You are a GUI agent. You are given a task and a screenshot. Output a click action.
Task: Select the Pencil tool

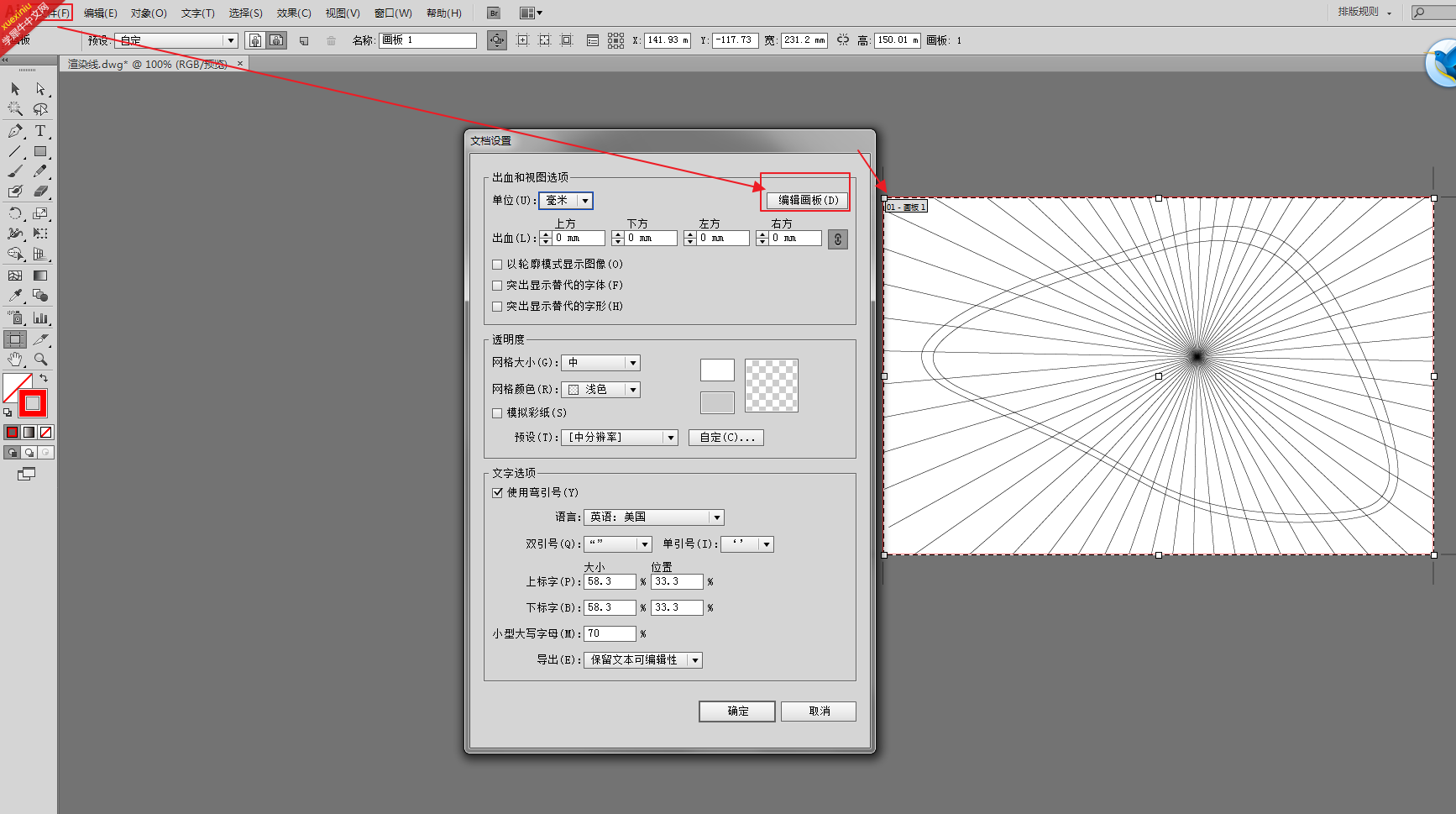(40, 171)
